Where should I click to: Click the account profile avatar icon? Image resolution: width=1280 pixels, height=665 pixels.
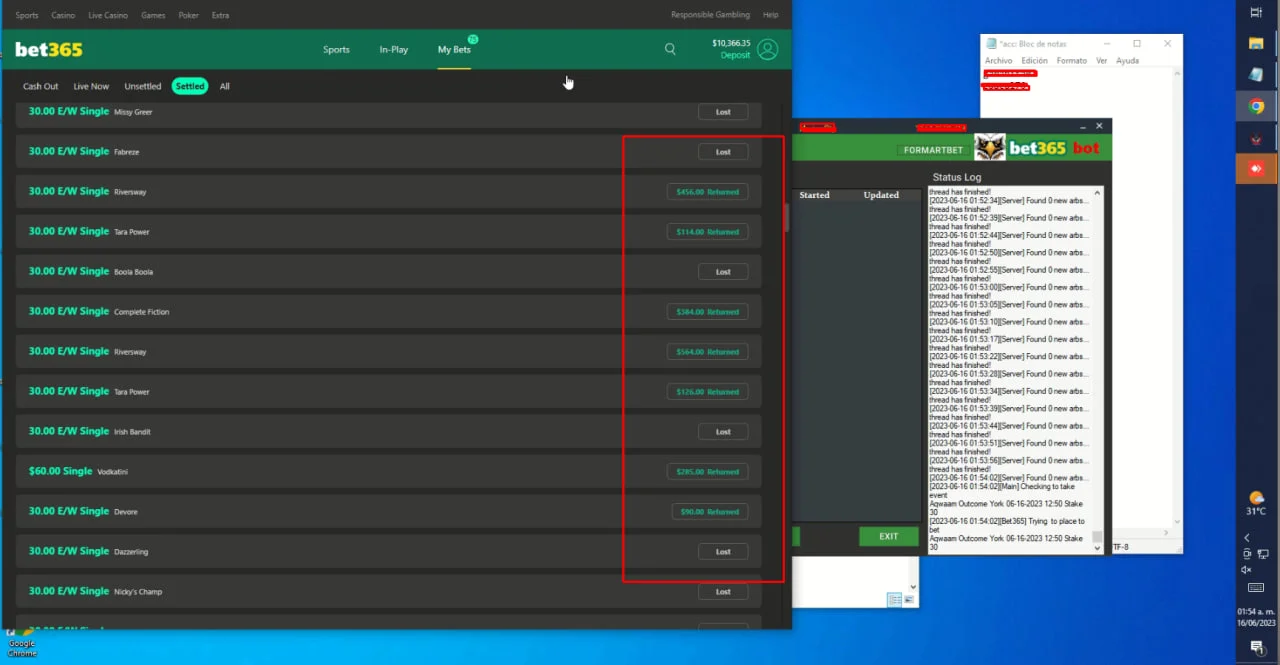tap(767, 49)
